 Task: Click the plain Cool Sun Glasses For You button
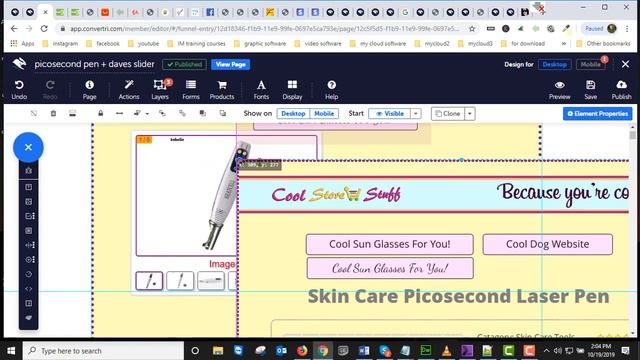click(x=390, y=244)
